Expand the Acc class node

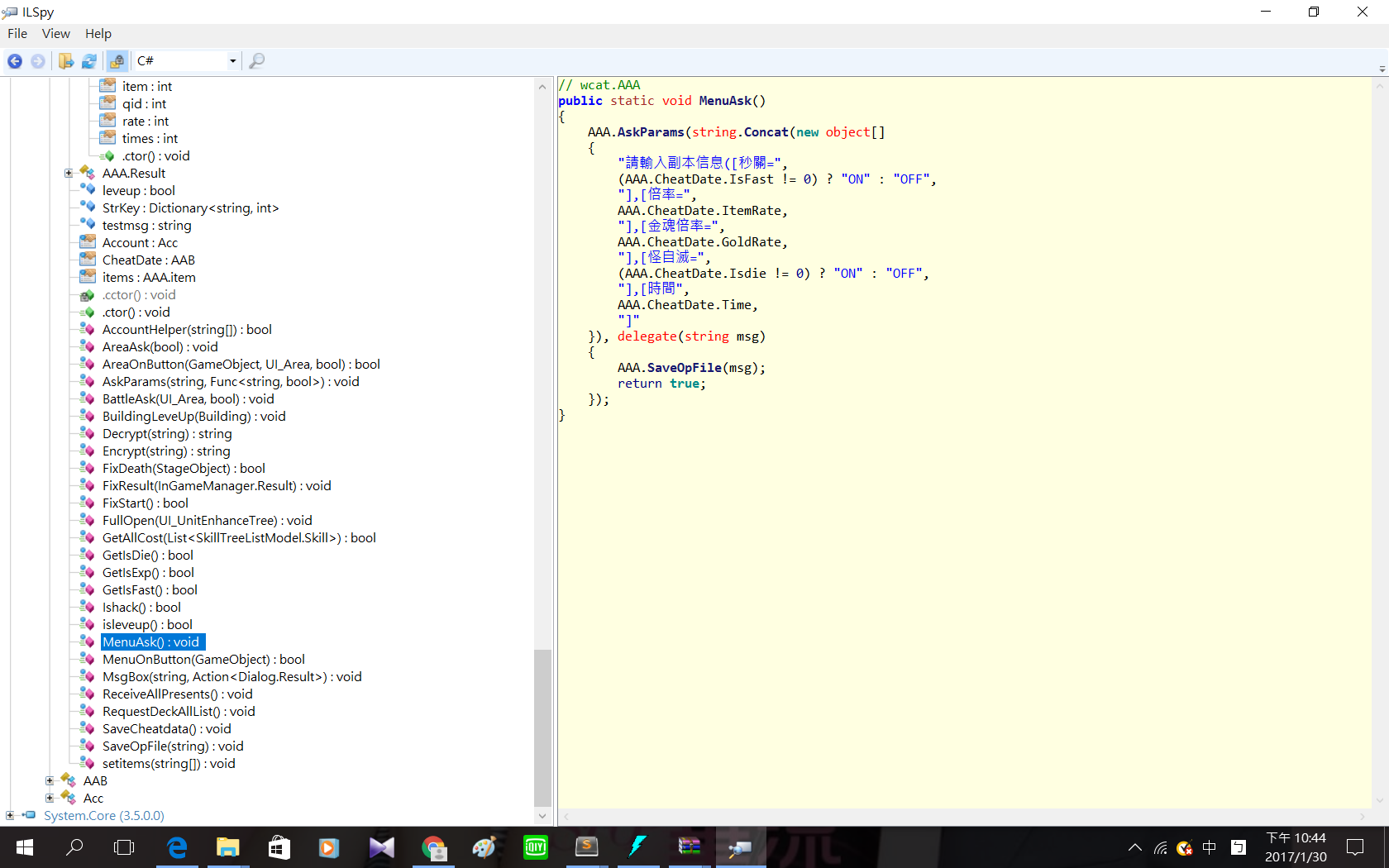pyautogui.click(x=50, y=799)
